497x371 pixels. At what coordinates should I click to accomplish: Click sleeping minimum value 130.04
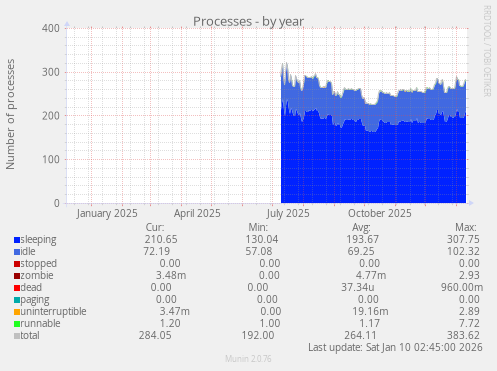click(x=262, y=239)
